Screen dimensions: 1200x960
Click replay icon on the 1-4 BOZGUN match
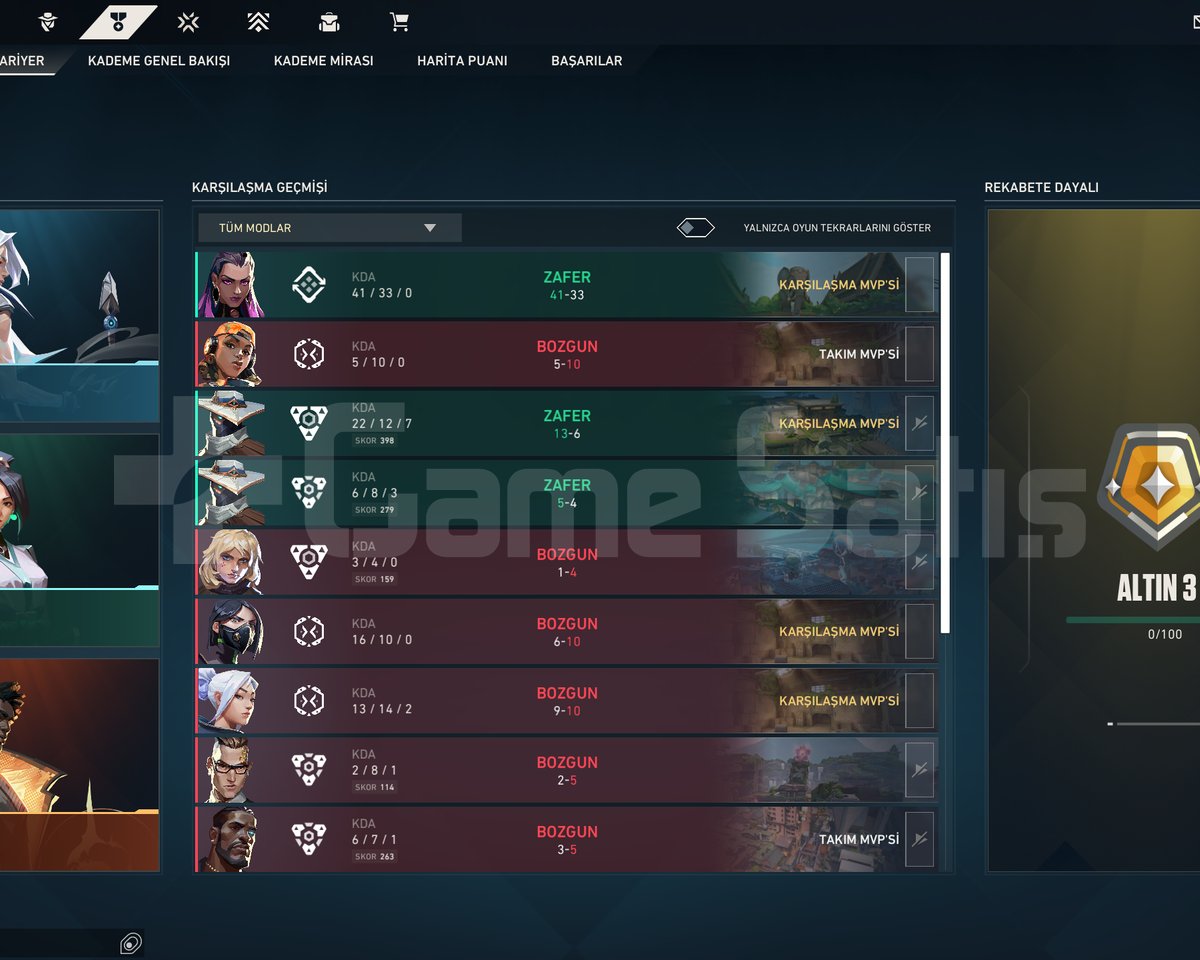click(x=919, y=562)
